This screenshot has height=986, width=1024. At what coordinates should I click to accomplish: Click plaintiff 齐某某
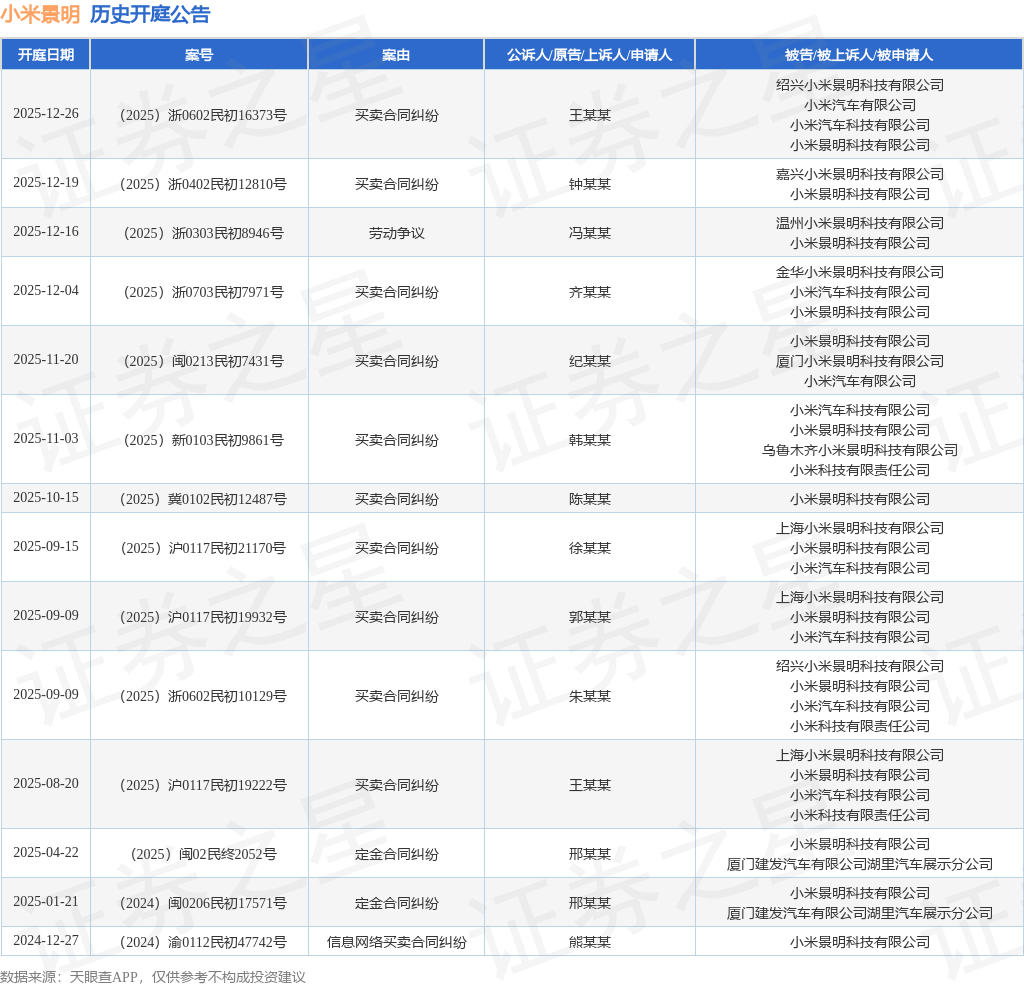coord(590,292)
